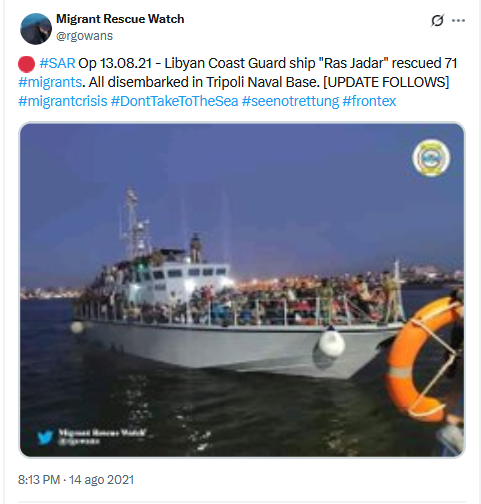Click the red circle emoji in tweet
The height and width of the screenshot is (504, 481).
coord(26,64)
